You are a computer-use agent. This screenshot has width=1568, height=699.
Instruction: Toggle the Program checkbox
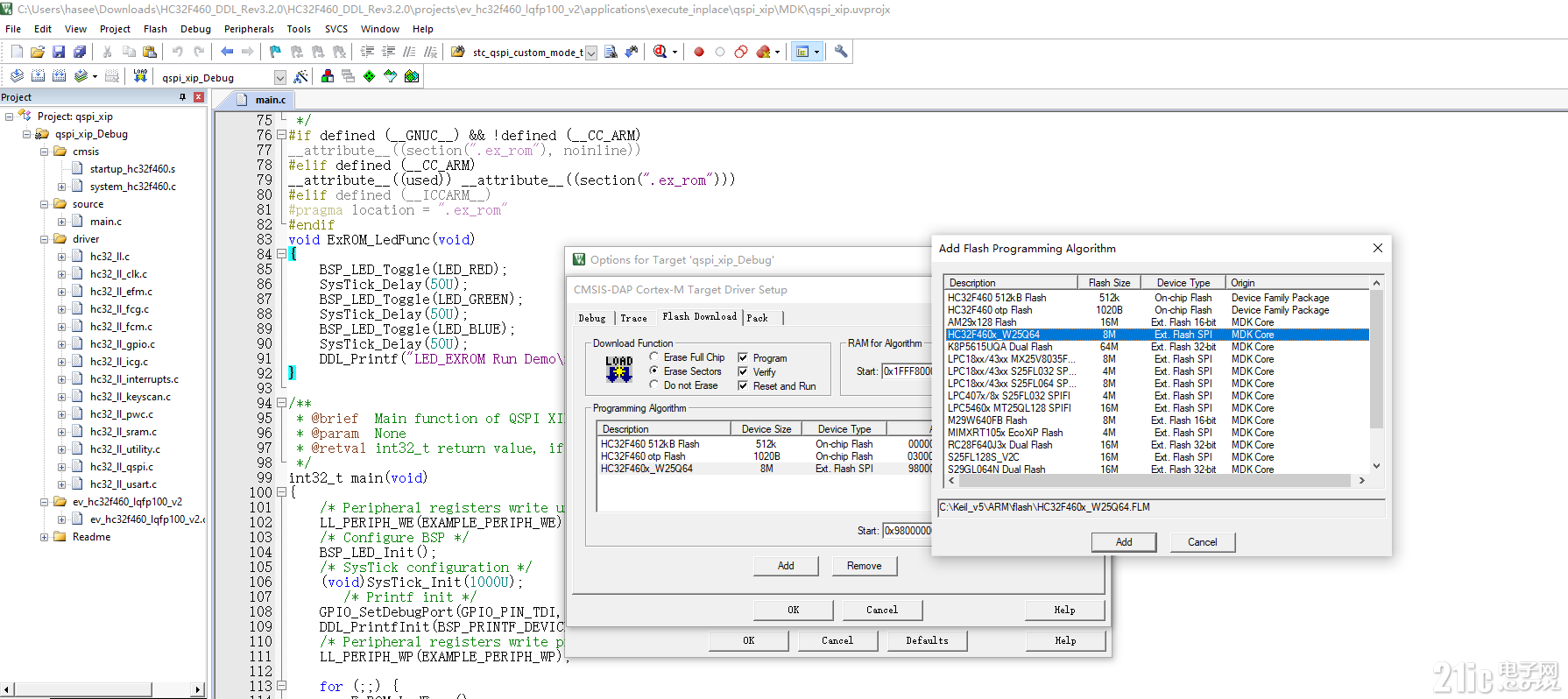(x=743, y=357)
